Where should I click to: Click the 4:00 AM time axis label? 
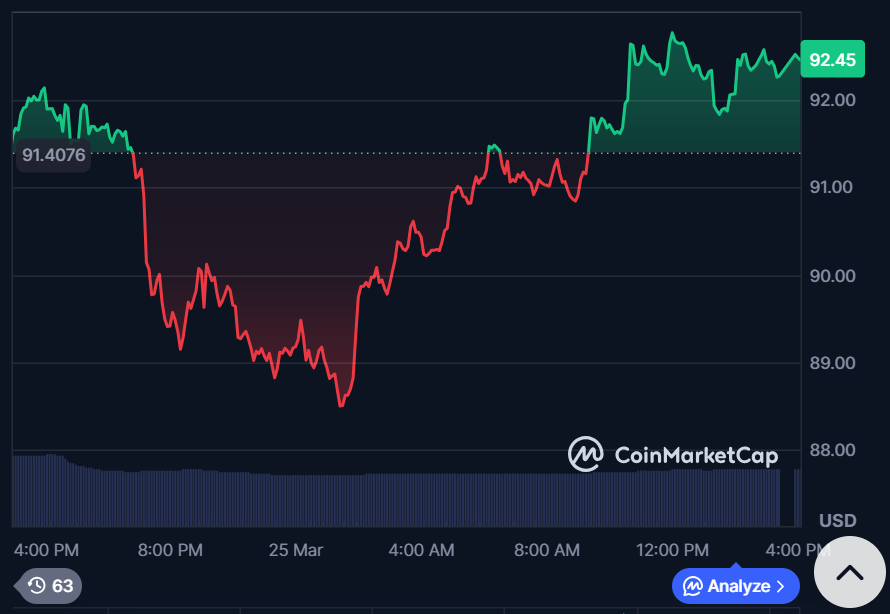(x=421, y=550)
